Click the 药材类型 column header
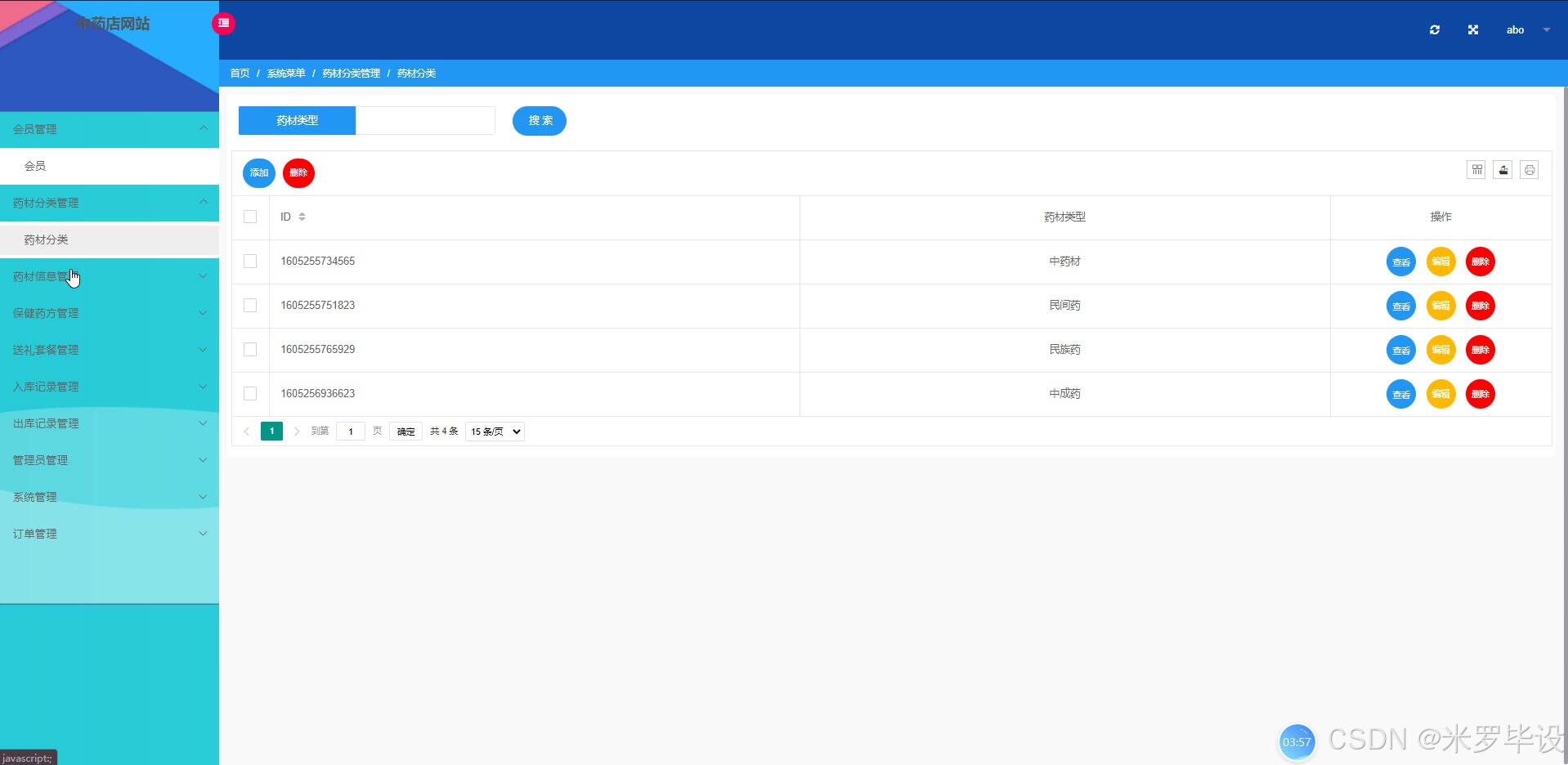 tap(1064, 217)
